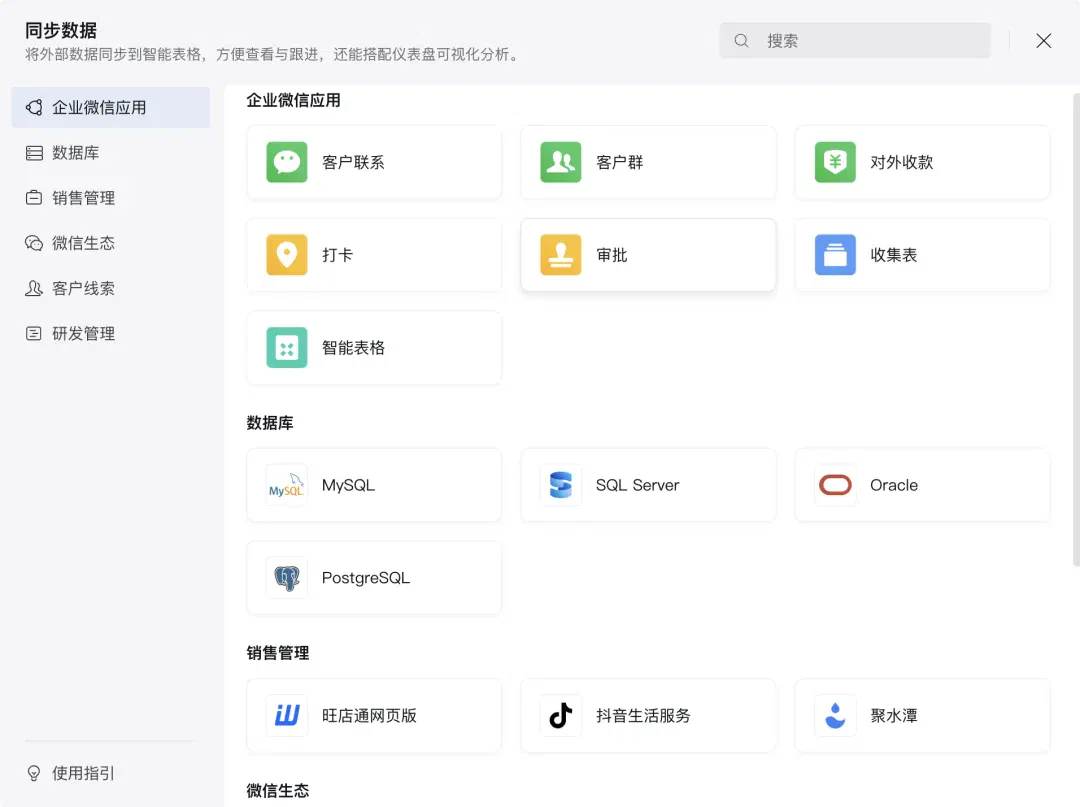Click the 打卡 location pin icon
Viewport: 1080px width, 807px height.
(287, 255)
